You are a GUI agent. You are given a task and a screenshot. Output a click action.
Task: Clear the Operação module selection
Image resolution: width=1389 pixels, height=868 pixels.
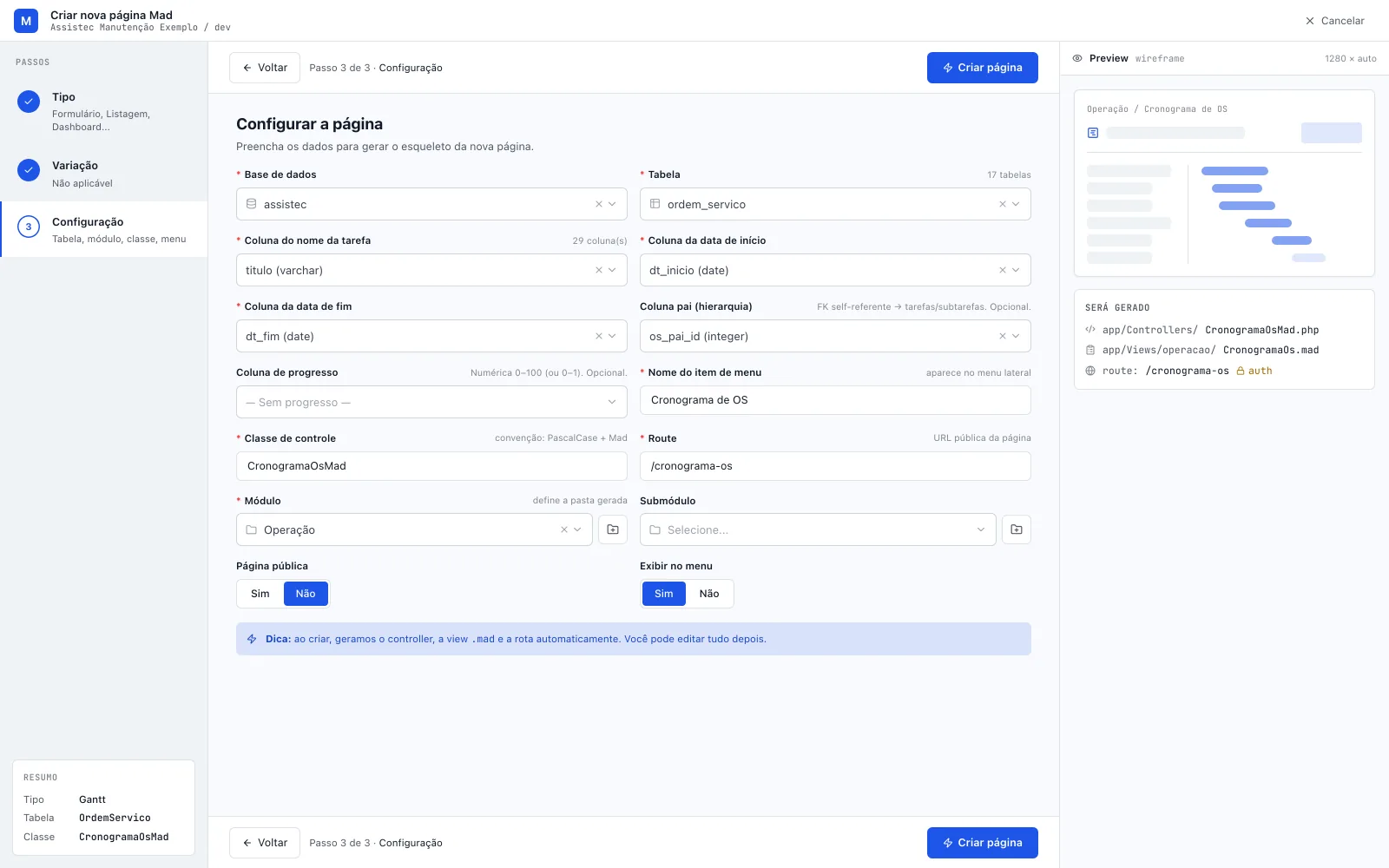tap(564, 529)
